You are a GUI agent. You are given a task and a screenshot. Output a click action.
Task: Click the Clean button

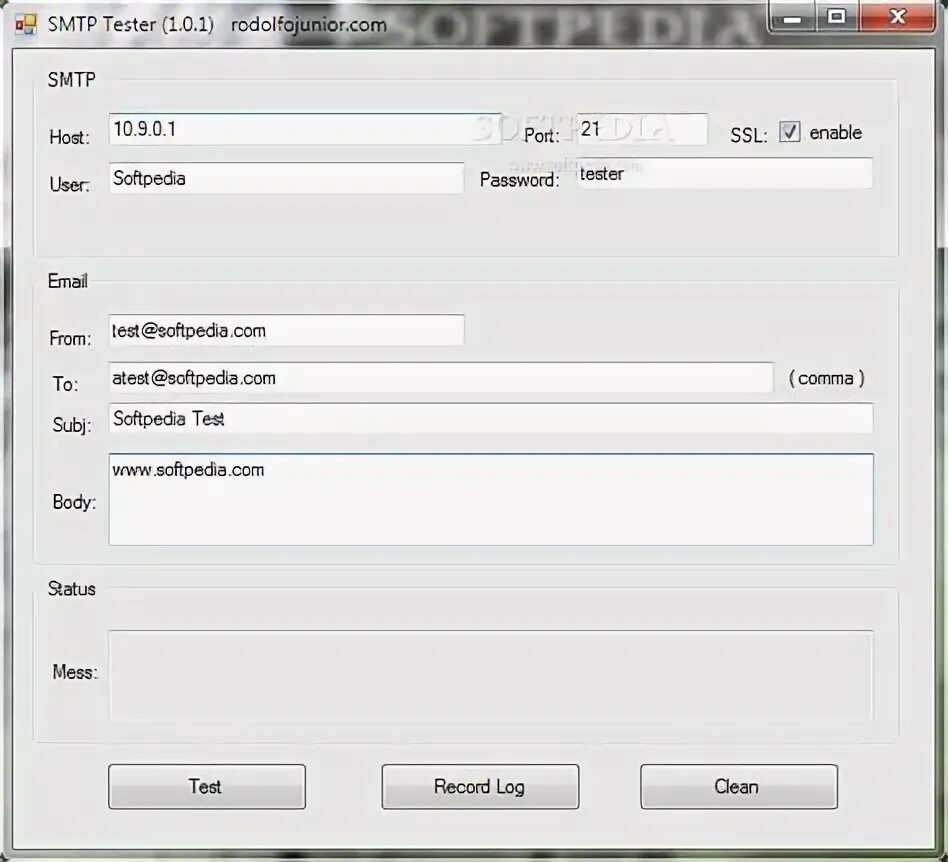[739, 786]
